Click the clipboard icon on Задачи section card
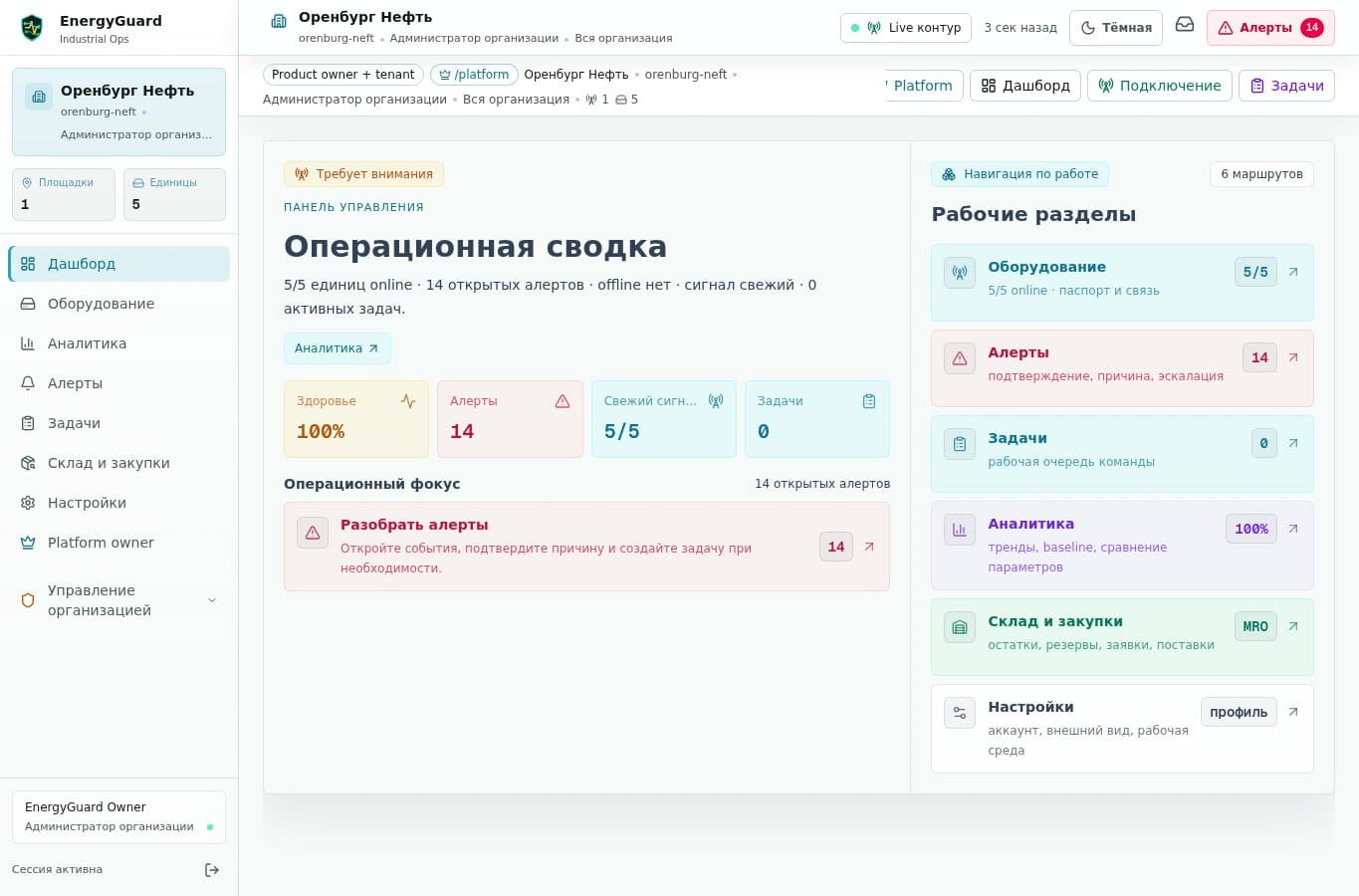This screenshot has width=1359, height=896. coord(960,444)
